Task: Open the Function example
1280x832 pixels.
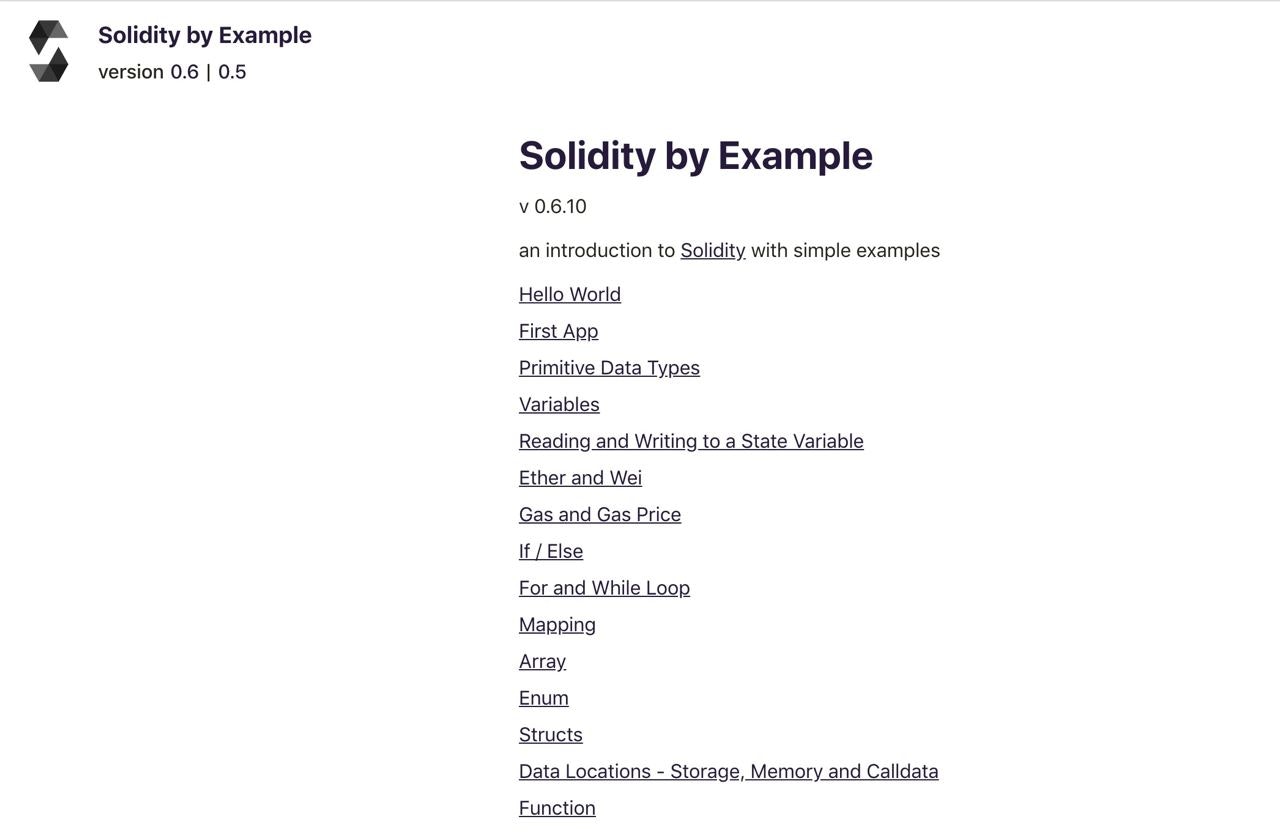Action: click(x=557, y=807)
